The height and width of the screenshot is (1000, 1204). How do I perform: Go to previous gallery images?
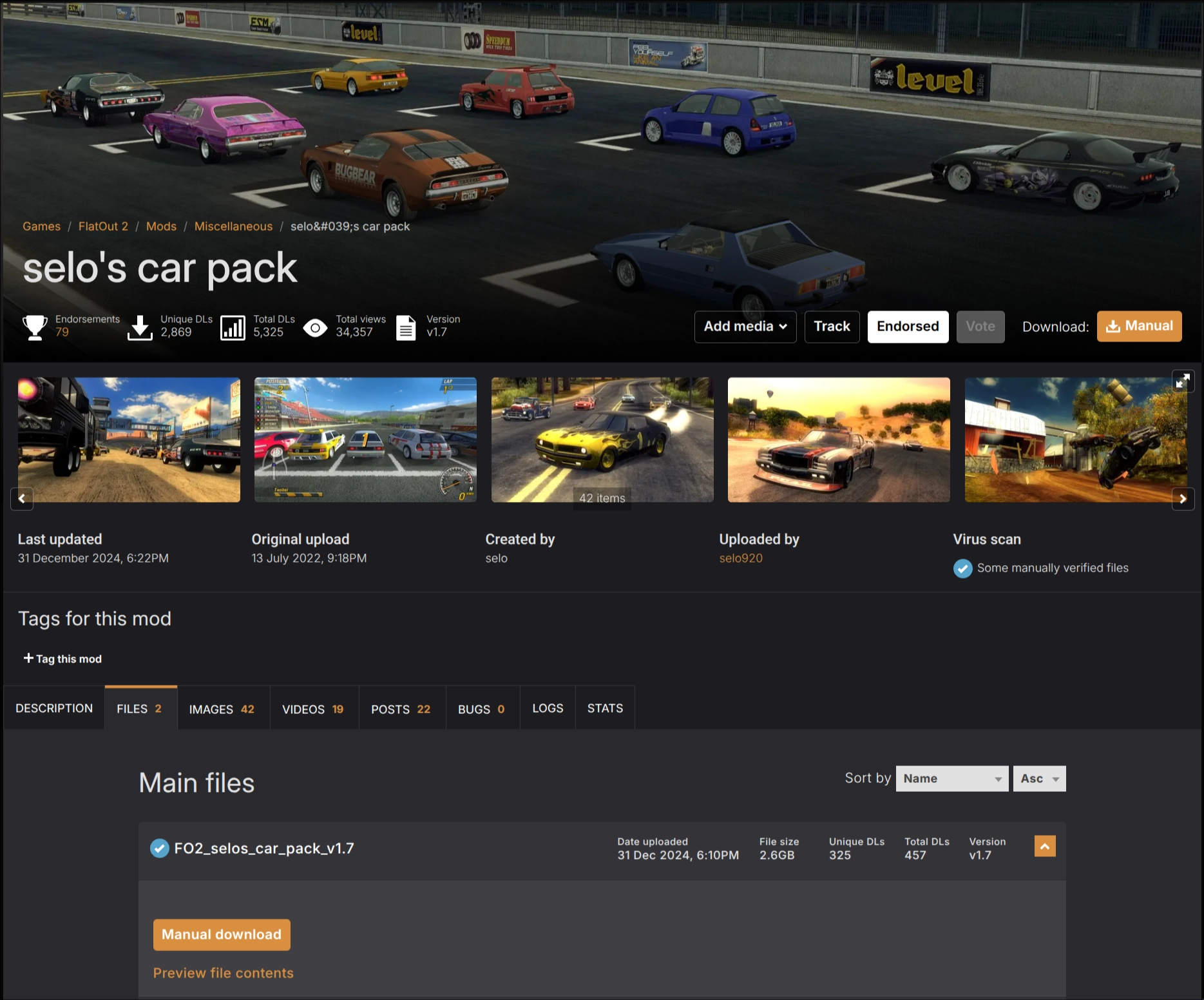pyautogui.click(x=22, y=499)
